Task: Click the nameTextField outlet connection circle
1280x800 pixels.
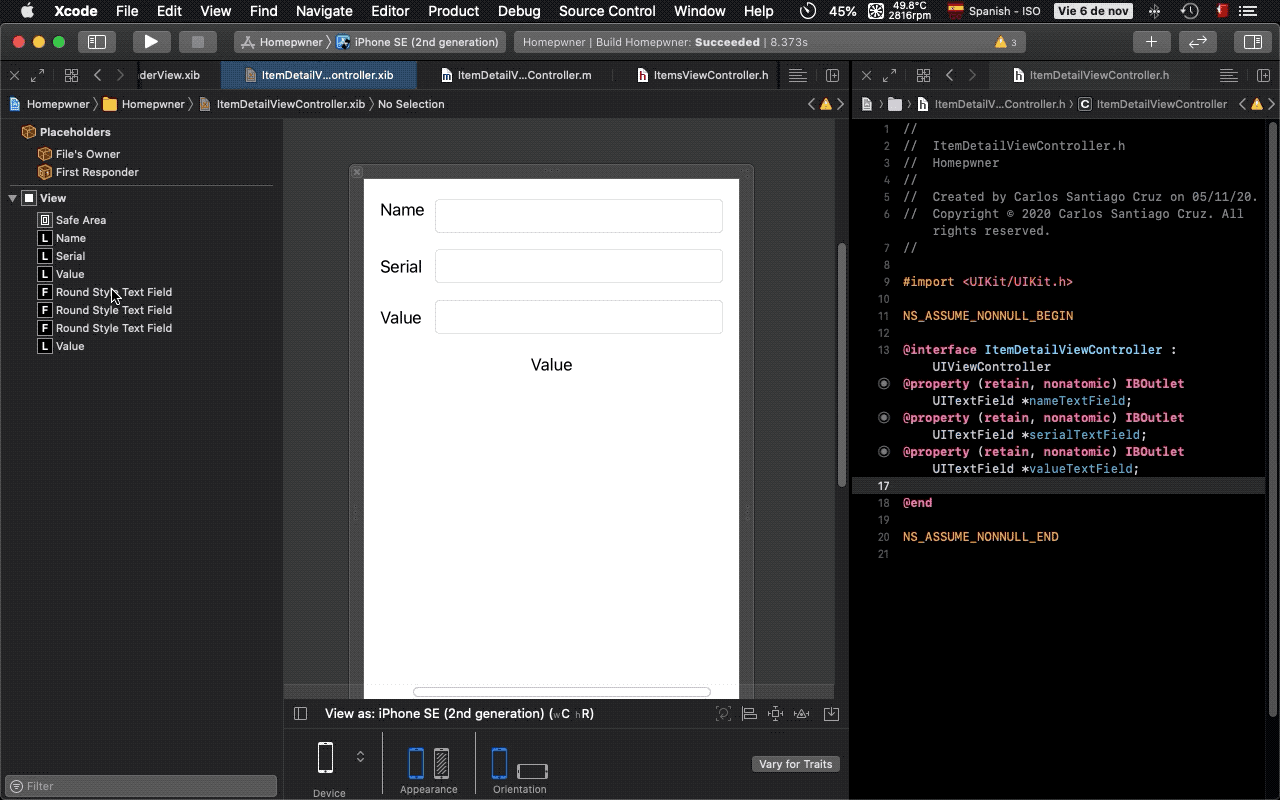Action: tap(884, 384)
